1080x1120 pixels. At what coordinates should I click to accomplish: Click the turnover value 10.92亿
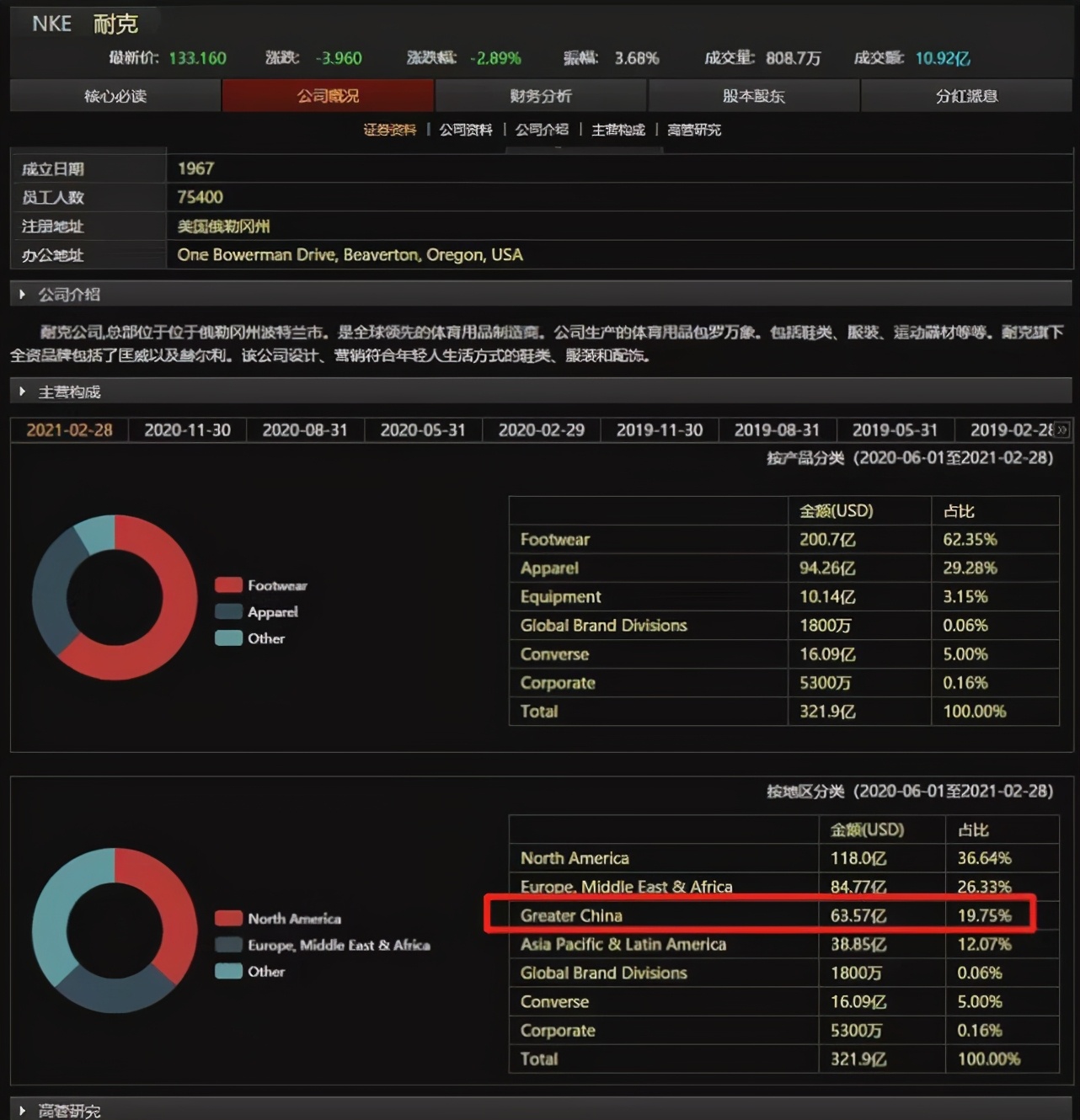tap(943, 58)
